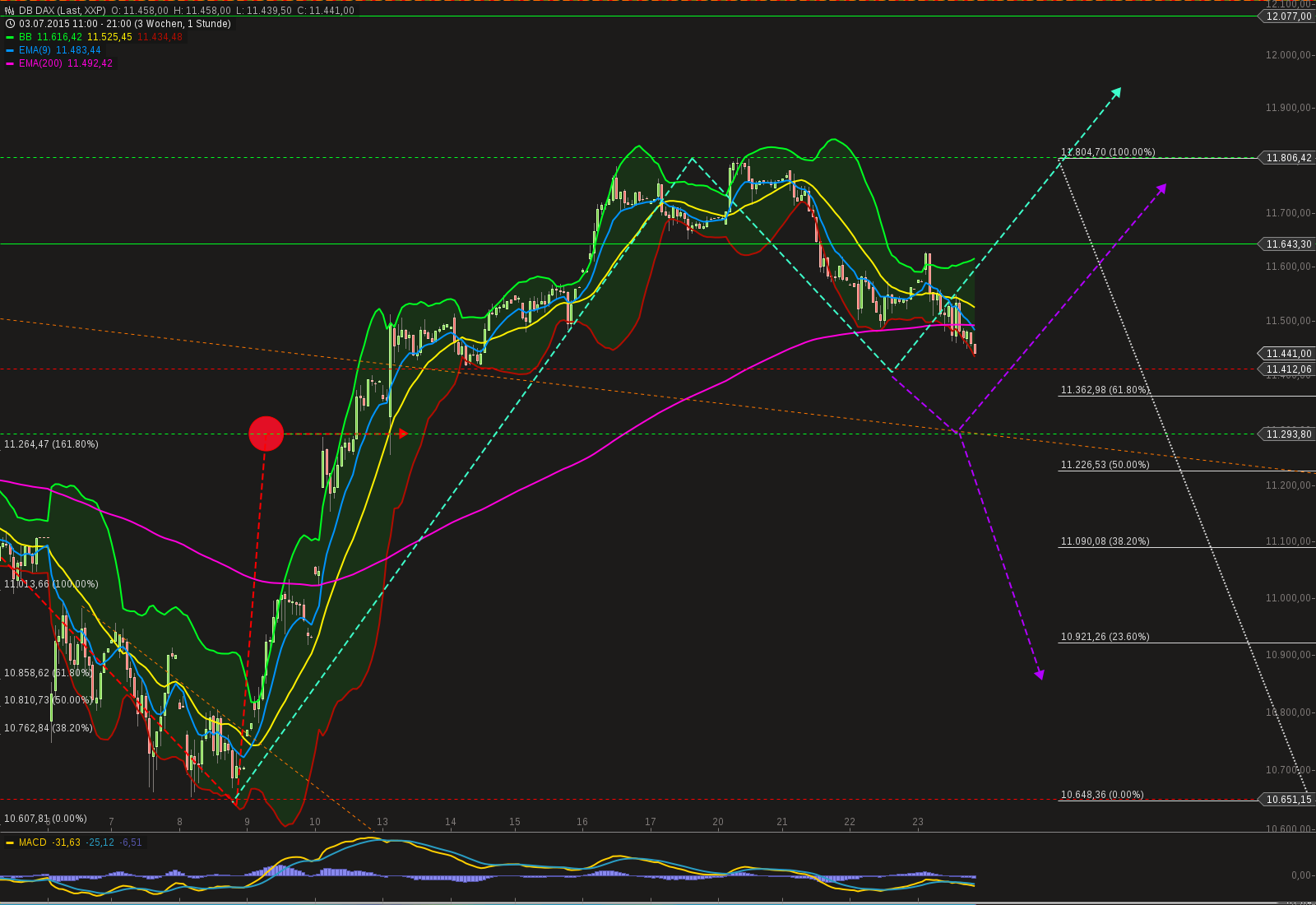Click the 12.077,00 price tag on axis
The width and height of the screenshot is (1316, 905).
[1288, 16]
